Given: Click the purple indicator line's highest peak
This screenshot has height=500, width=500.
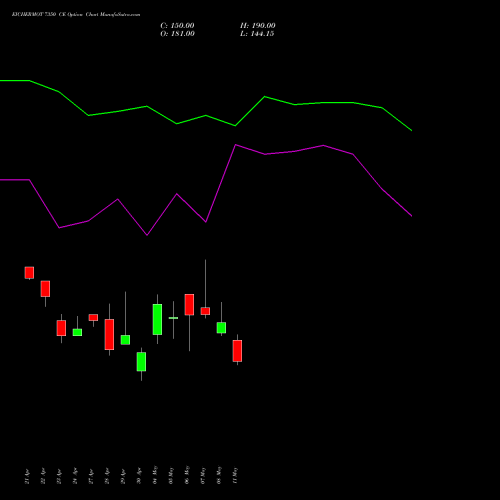Looking at the screenshot, I should (x=236, y=145).
